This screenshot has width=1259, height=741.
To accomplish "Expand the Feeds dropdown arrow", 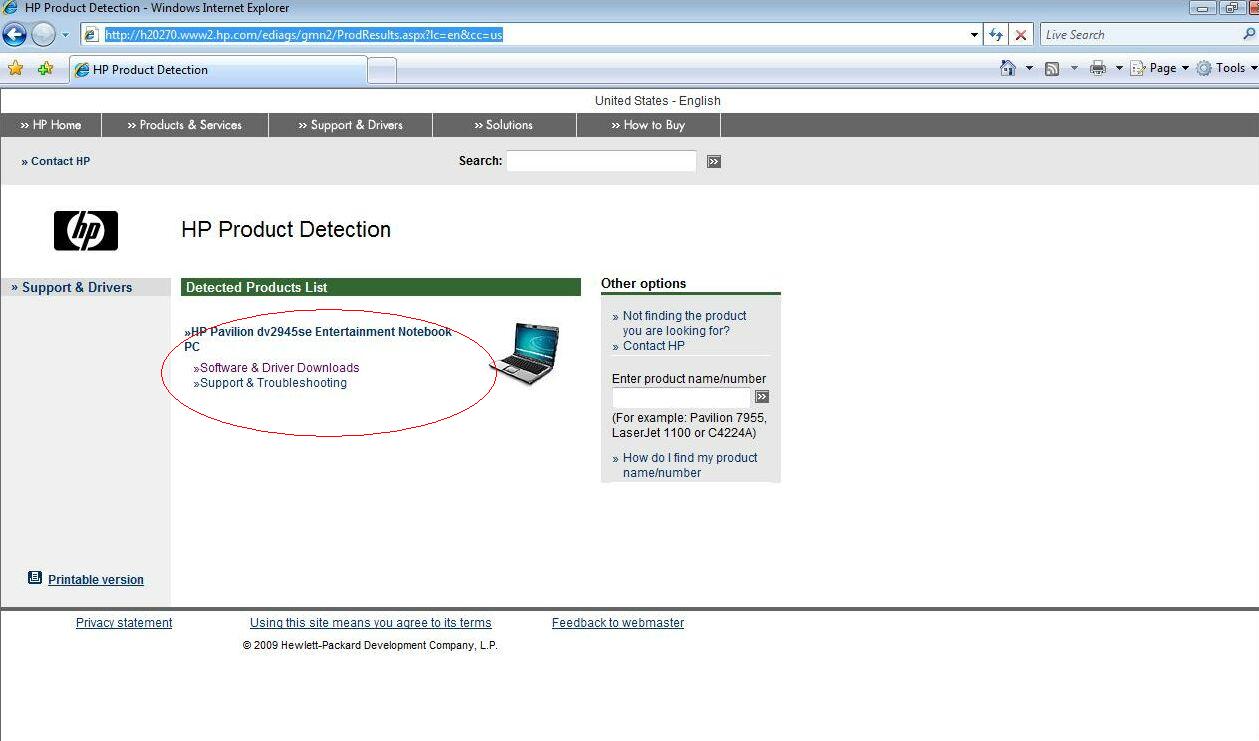I will 1075,68.
